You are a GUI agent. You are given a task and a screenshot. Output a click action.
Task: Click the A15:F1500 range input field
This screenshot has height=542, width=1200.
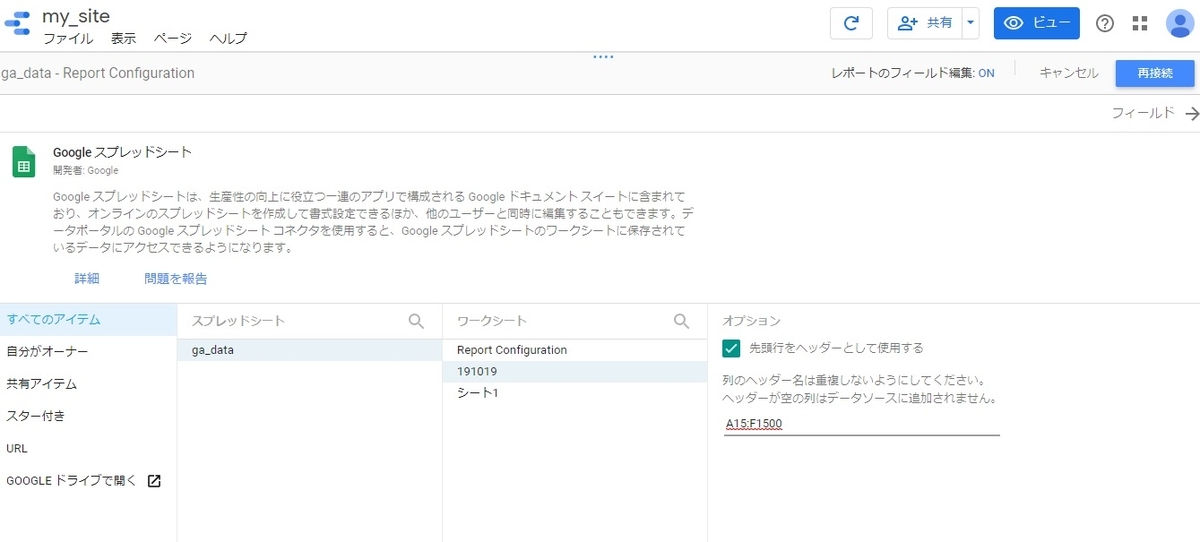tap(861, 424)
